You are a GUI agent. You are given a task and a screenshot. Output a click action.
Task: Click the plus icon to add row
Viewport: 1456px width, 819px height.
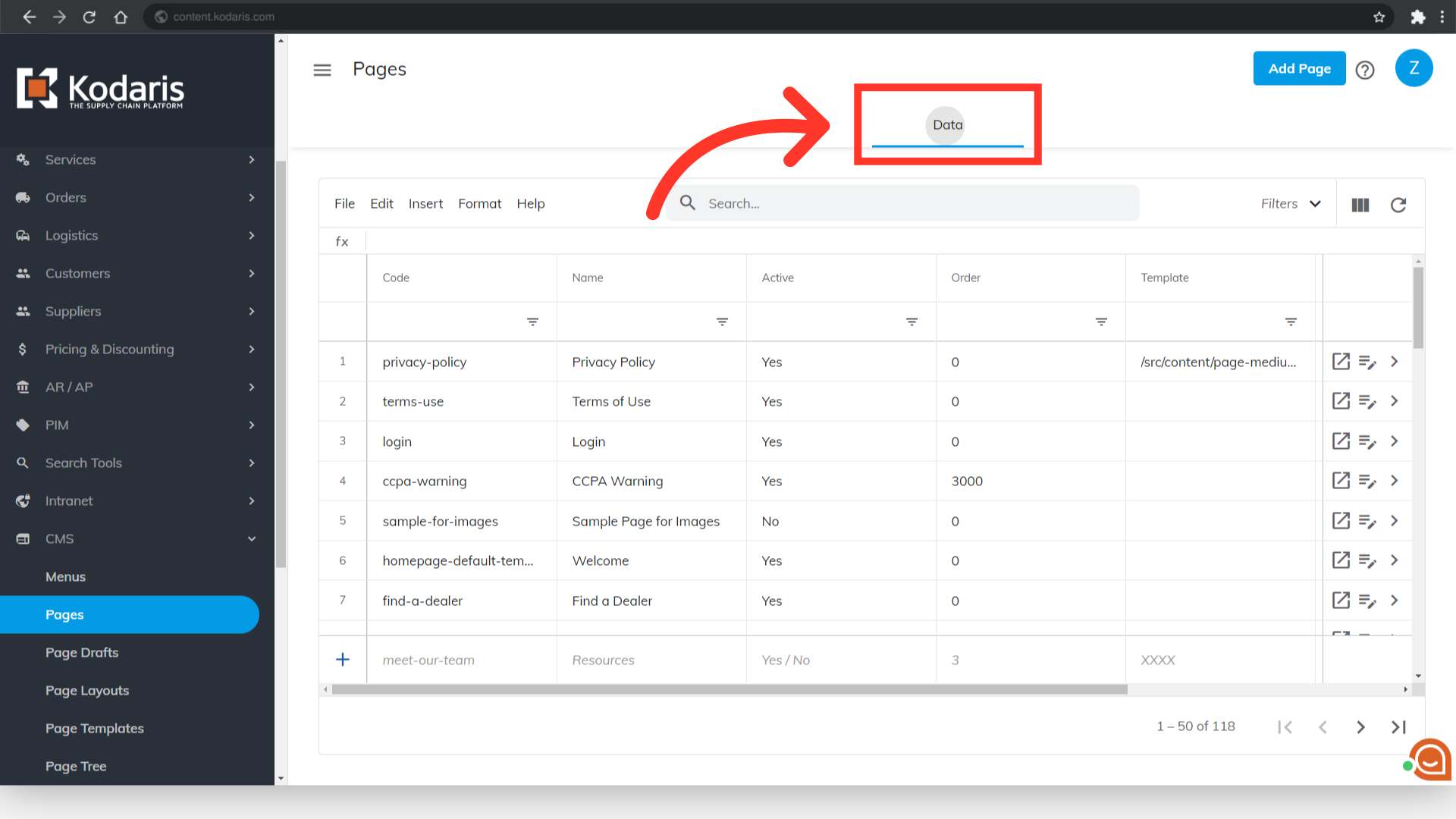coord(343,660)
